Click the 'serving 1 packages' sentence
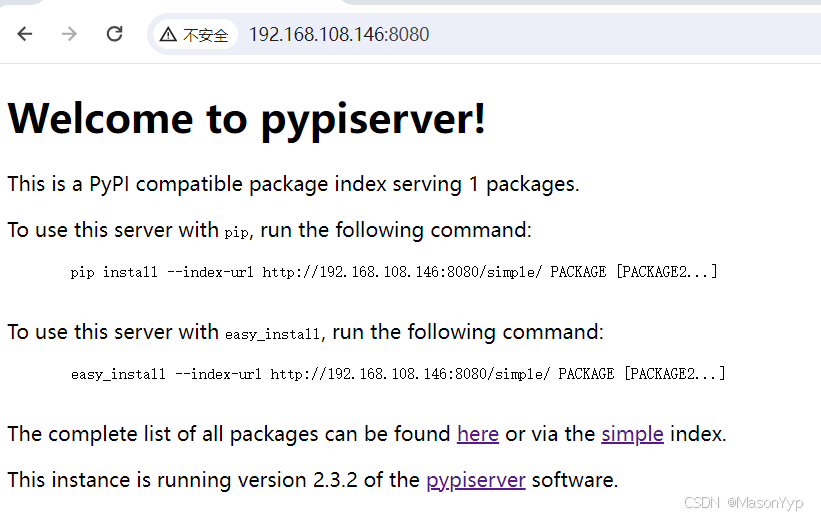 (x=293, y=184)
